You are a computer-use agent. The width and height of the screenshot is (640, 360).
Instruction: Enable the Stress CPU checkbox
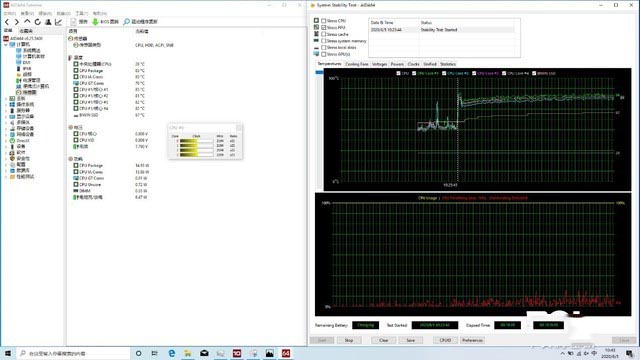(x=324, y=20)
